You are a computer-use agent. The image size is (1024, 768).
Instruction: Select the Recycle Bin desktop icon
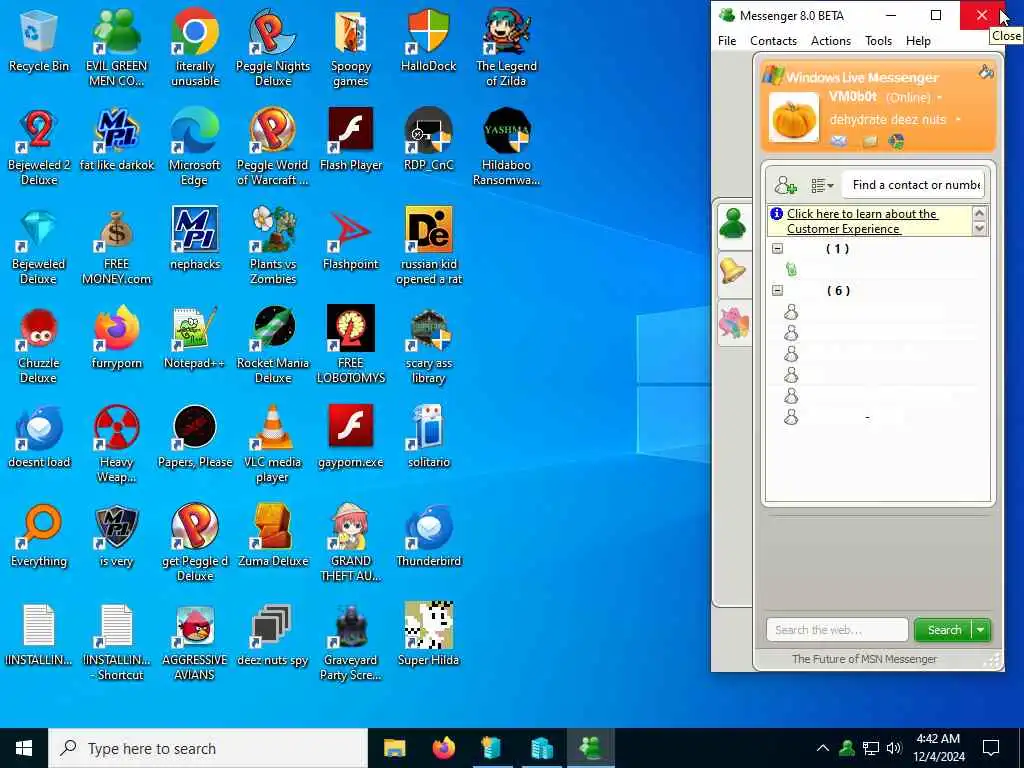click(x=39, y=40)
